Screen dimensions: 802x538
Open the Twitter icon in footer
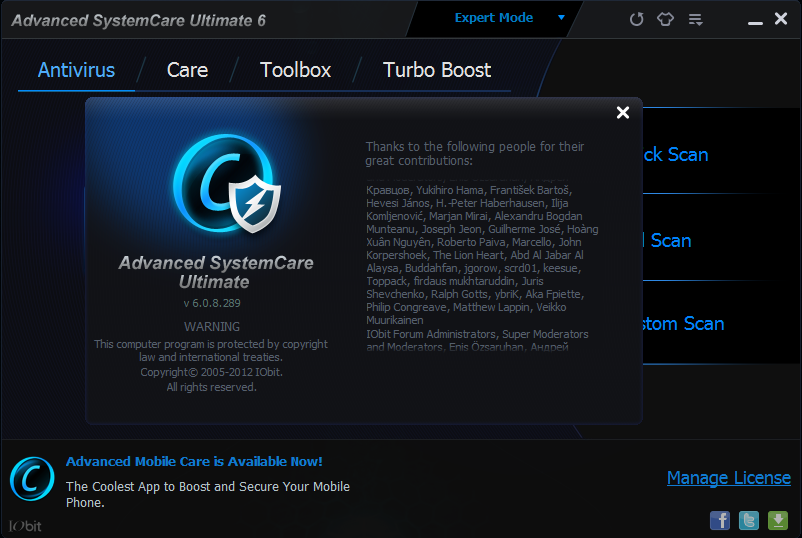coord(749,521)
